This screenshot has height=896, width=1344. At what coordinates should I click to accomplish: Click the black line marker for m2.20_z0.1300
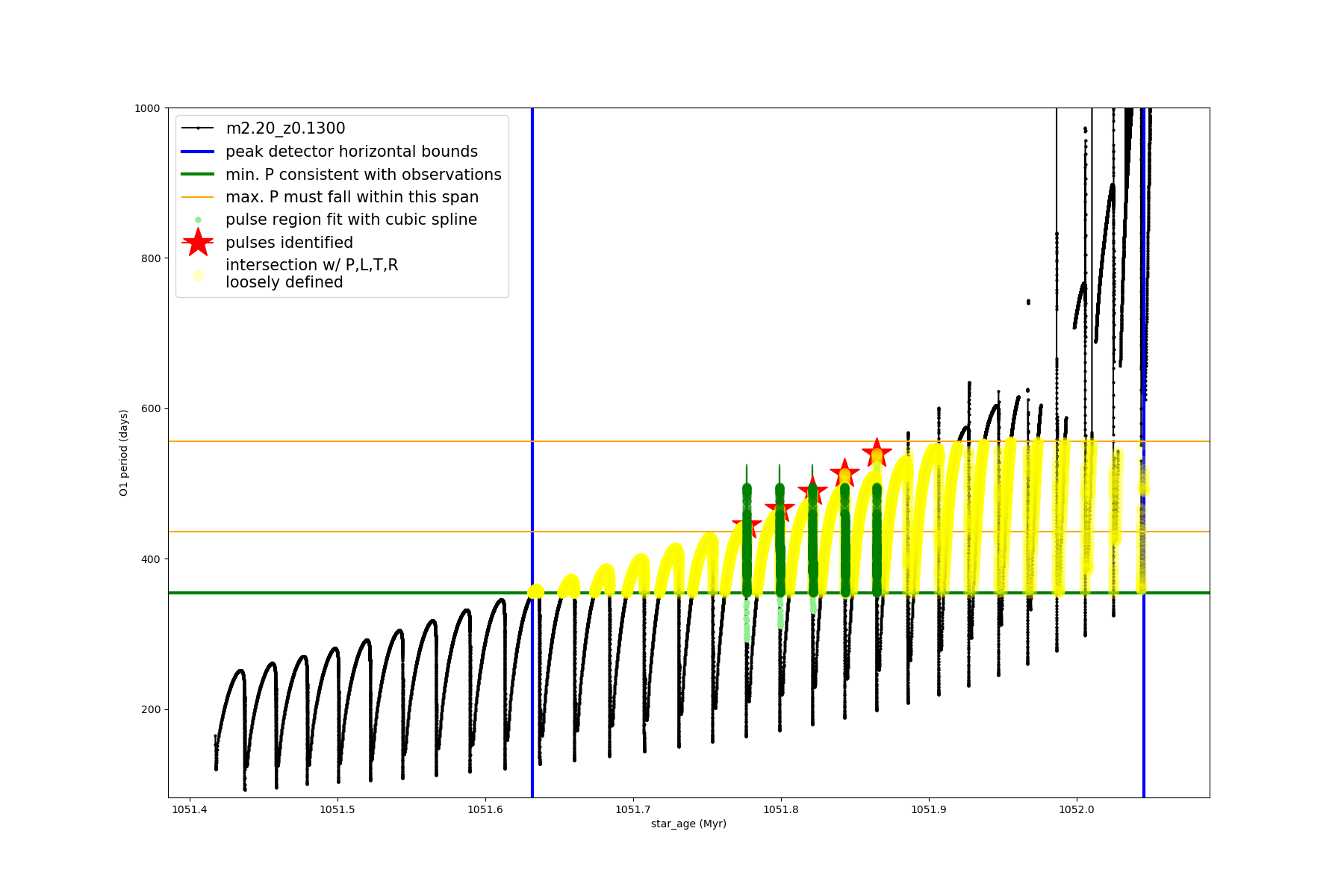pos(198,128)
